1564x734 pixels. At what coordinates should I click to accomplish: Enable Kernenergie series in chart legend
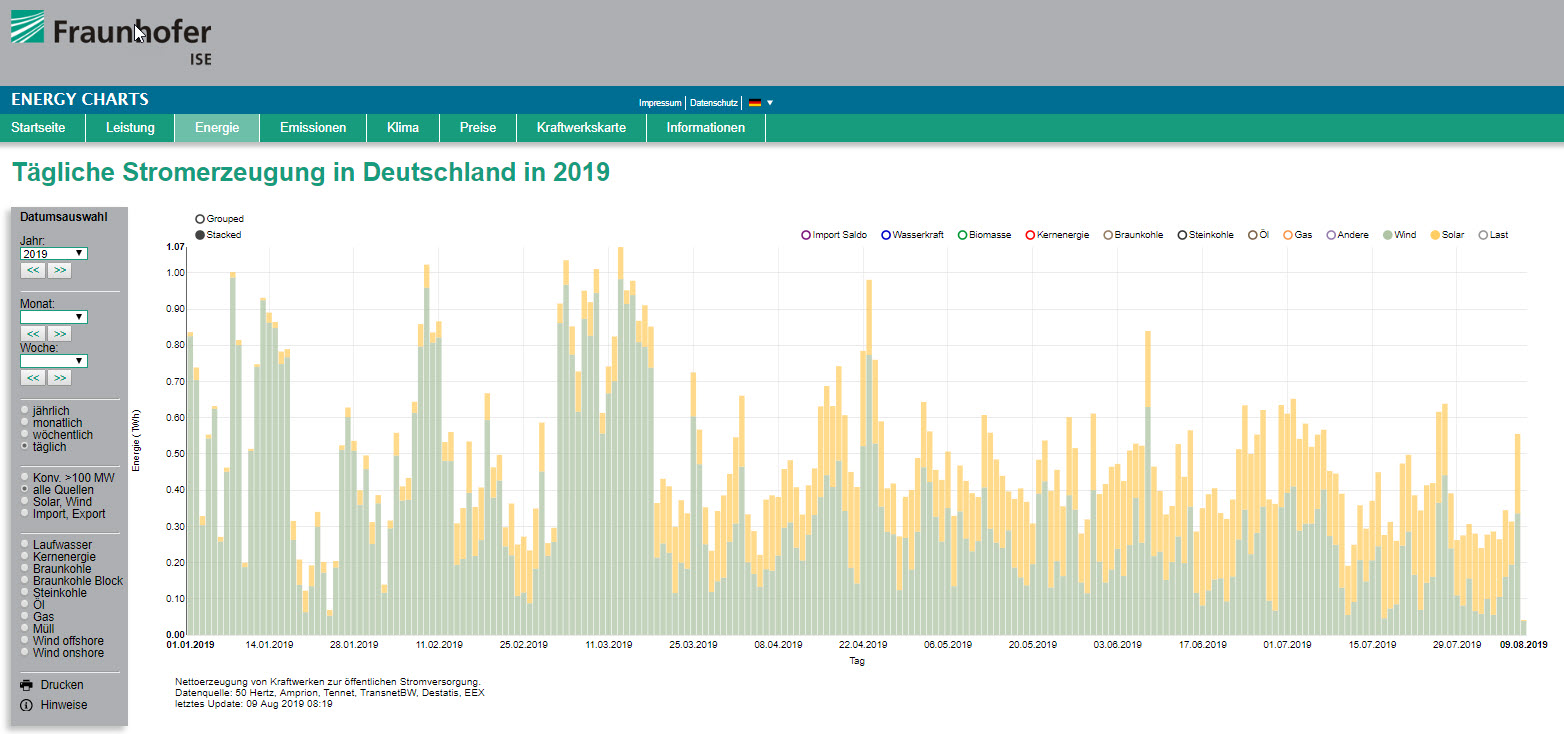(1030, 235)
